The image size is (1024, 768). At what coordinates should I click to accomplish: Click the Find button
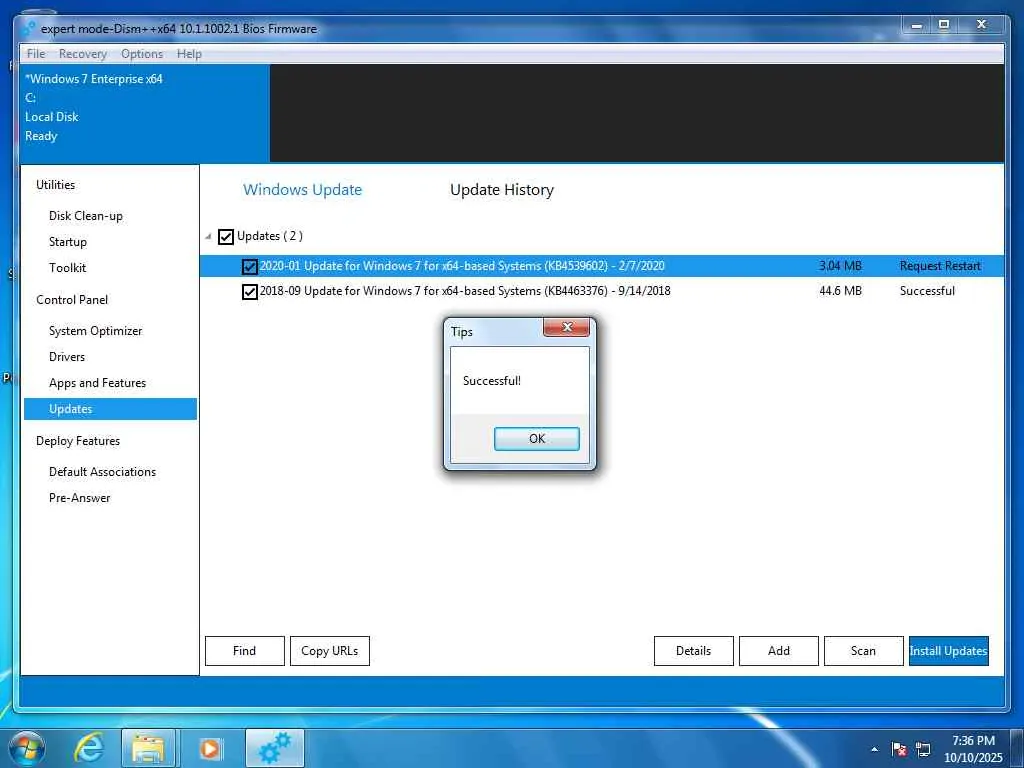pos(245,651)
